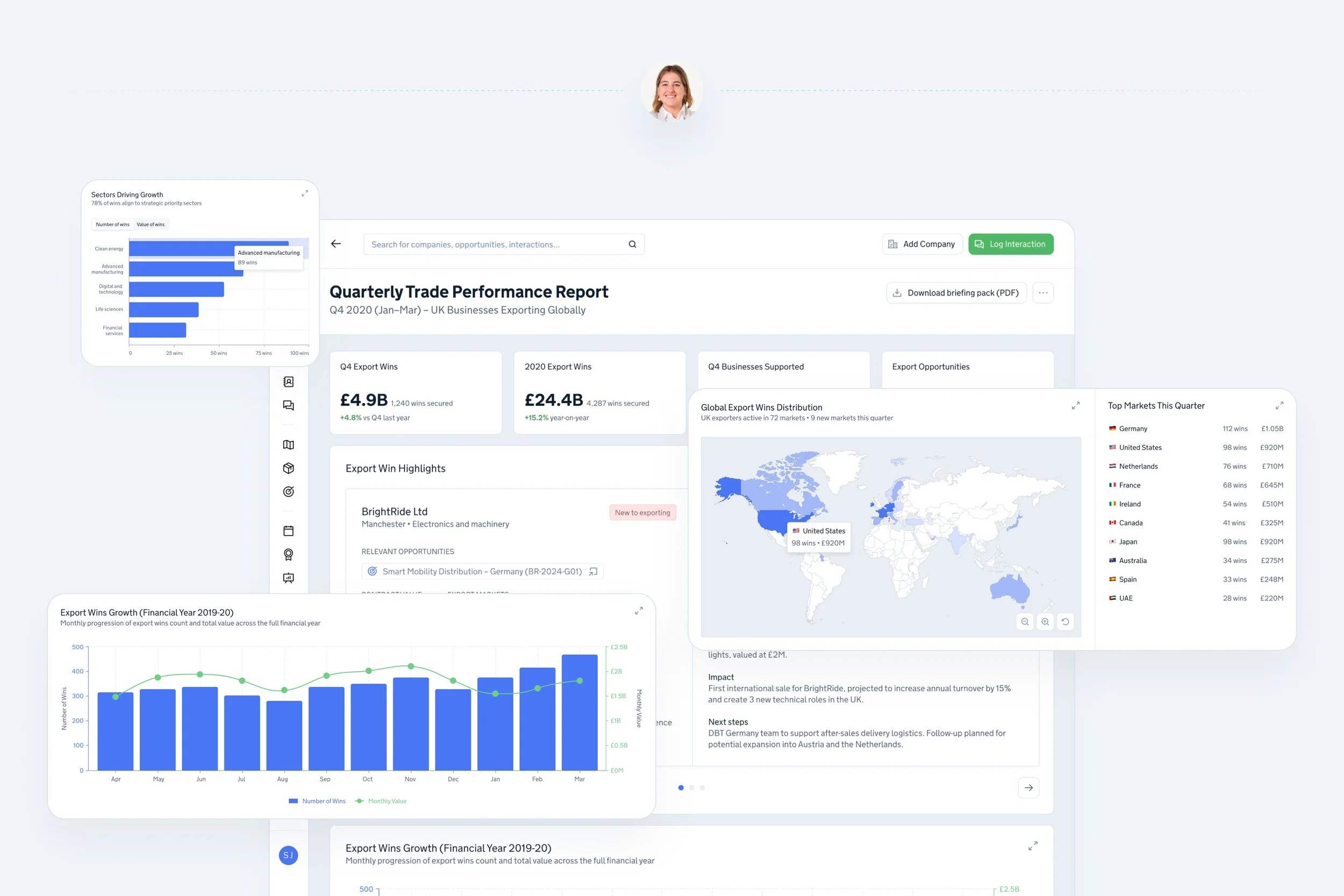
Task: Click Log Interaction button
Action: pos(1011,244)
